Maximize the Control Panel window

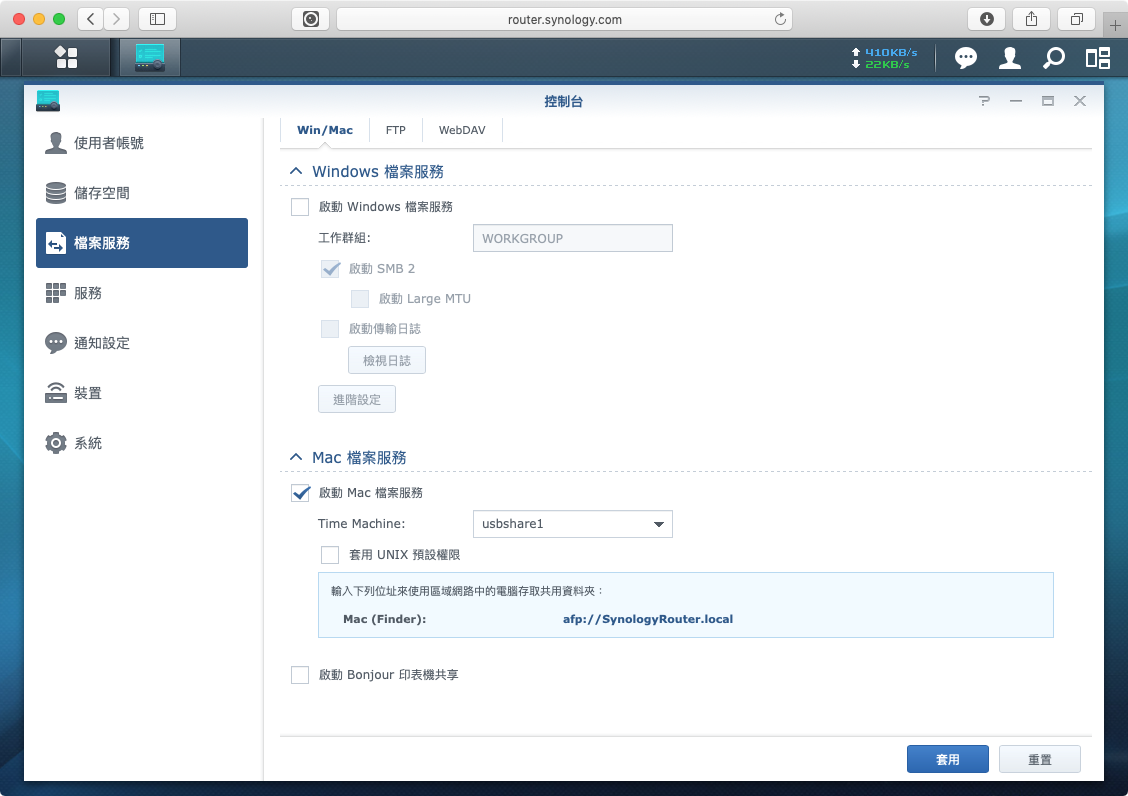(1048, 101)
